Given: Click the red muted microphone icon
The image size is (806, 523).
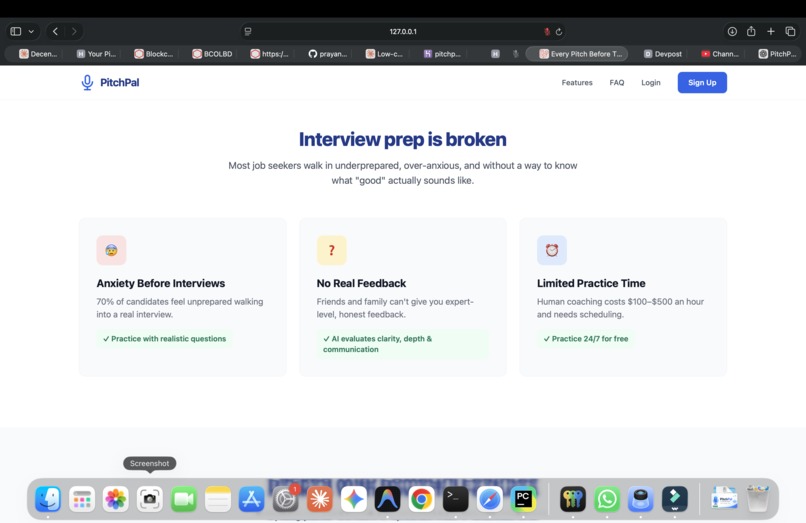Looking at the screenshot, I should (547, 31).
